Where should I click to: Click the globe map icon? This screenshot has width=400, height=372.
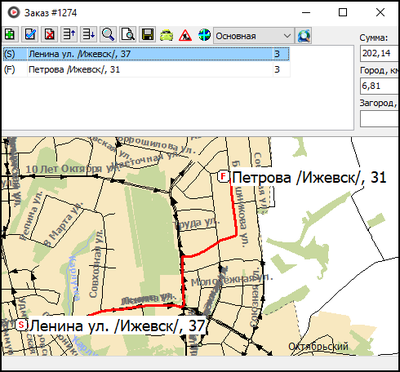point(204,35)
